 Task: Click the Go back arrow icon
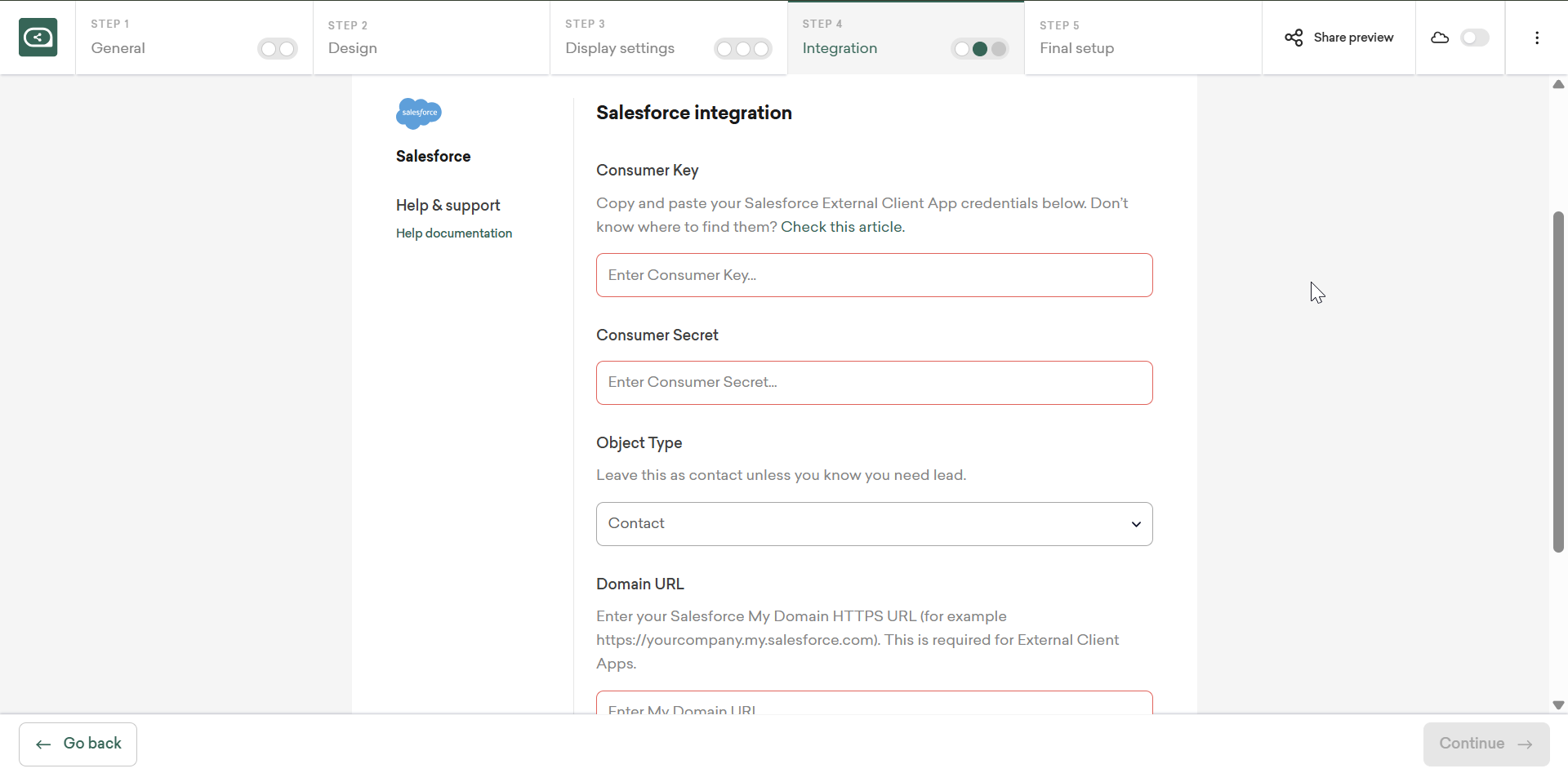[x=43, y=744]
